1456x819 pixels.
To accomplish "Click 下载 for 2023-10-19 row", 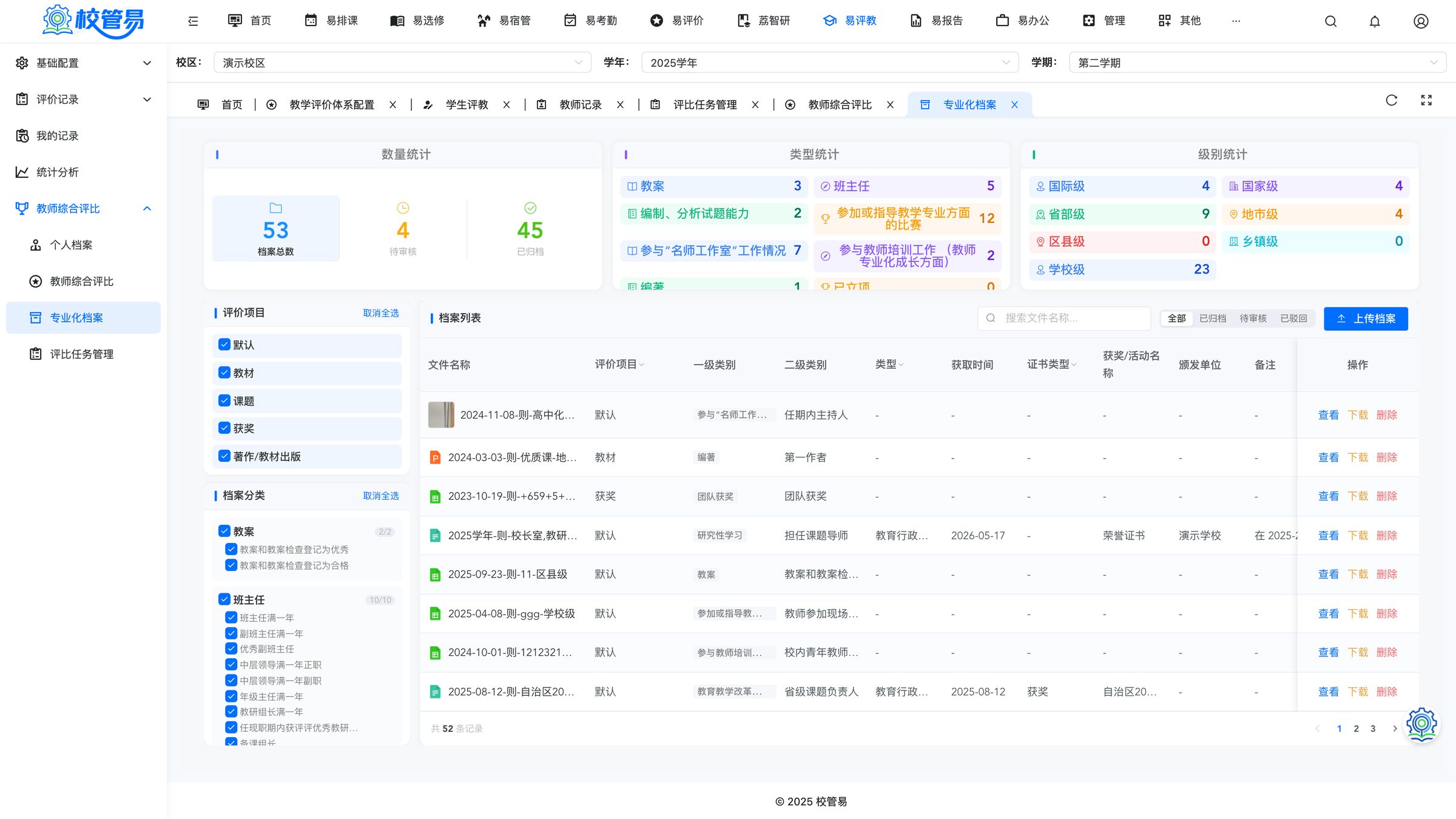I will [1358, 496].
